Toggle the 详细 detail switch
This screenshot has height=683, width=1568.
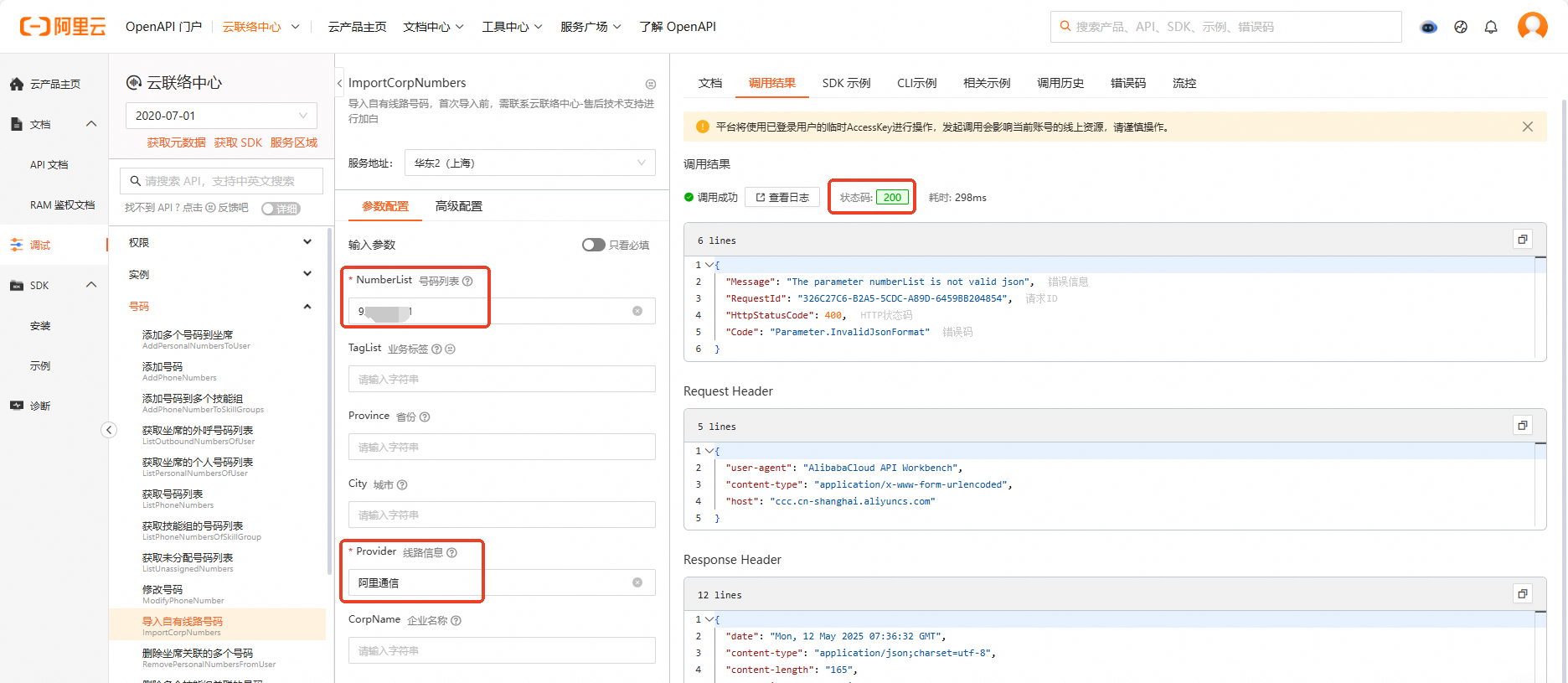point(281,209)
